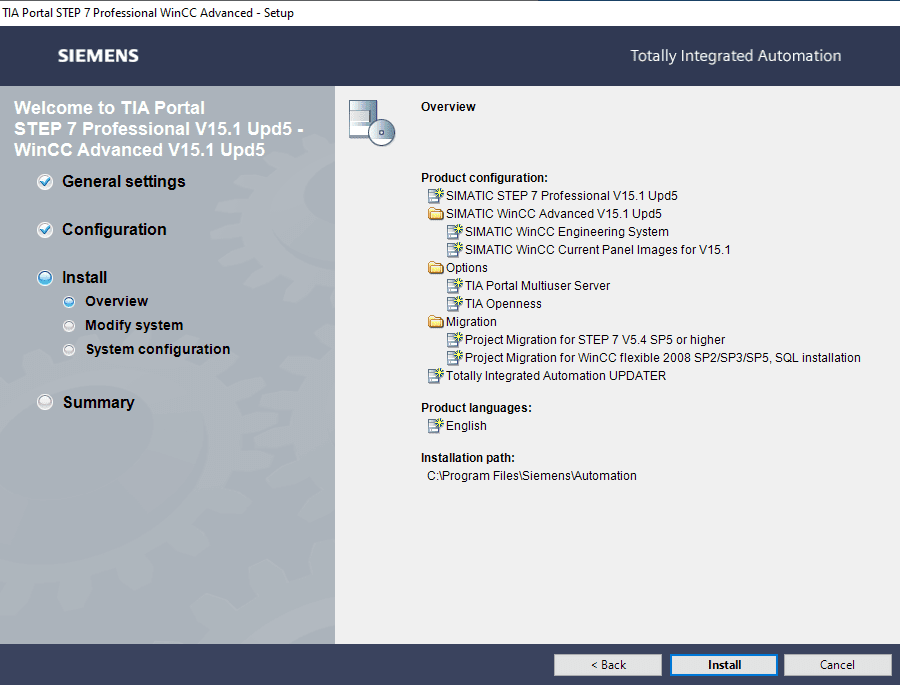Click the Modify system radio bullet

point(69,326)
